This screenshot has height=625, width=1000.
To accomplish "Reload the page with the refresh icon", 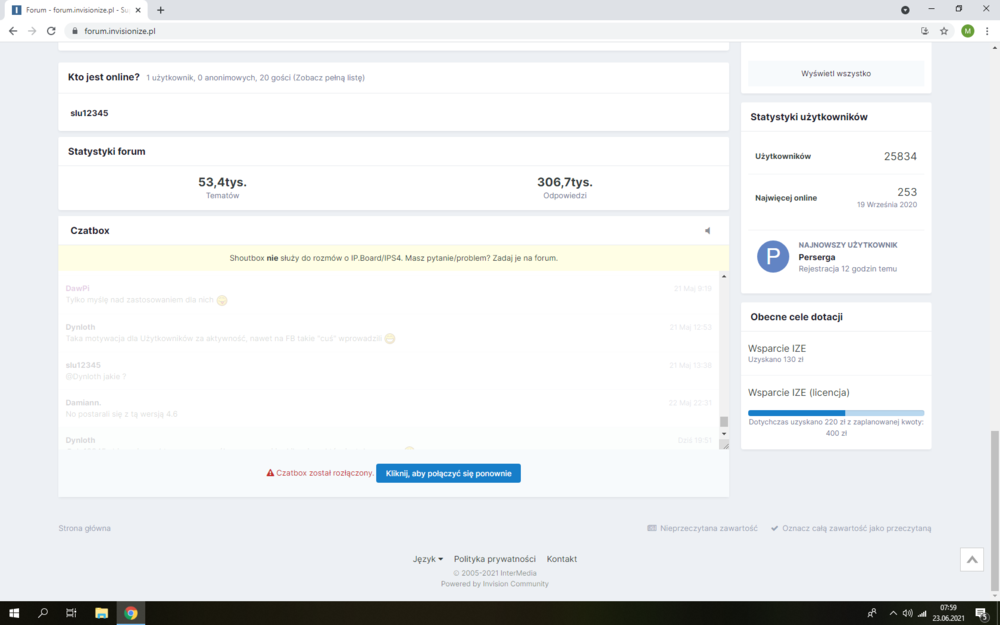I will point(51,31).
